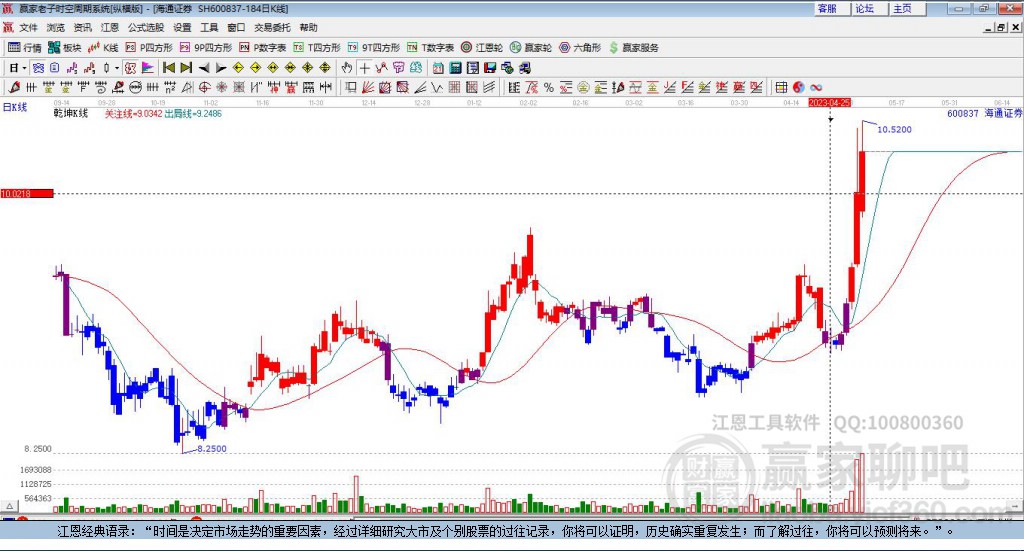Open the 交易委托 menu
Viewport: 1024px width, 551px height.
coord(272,27)
